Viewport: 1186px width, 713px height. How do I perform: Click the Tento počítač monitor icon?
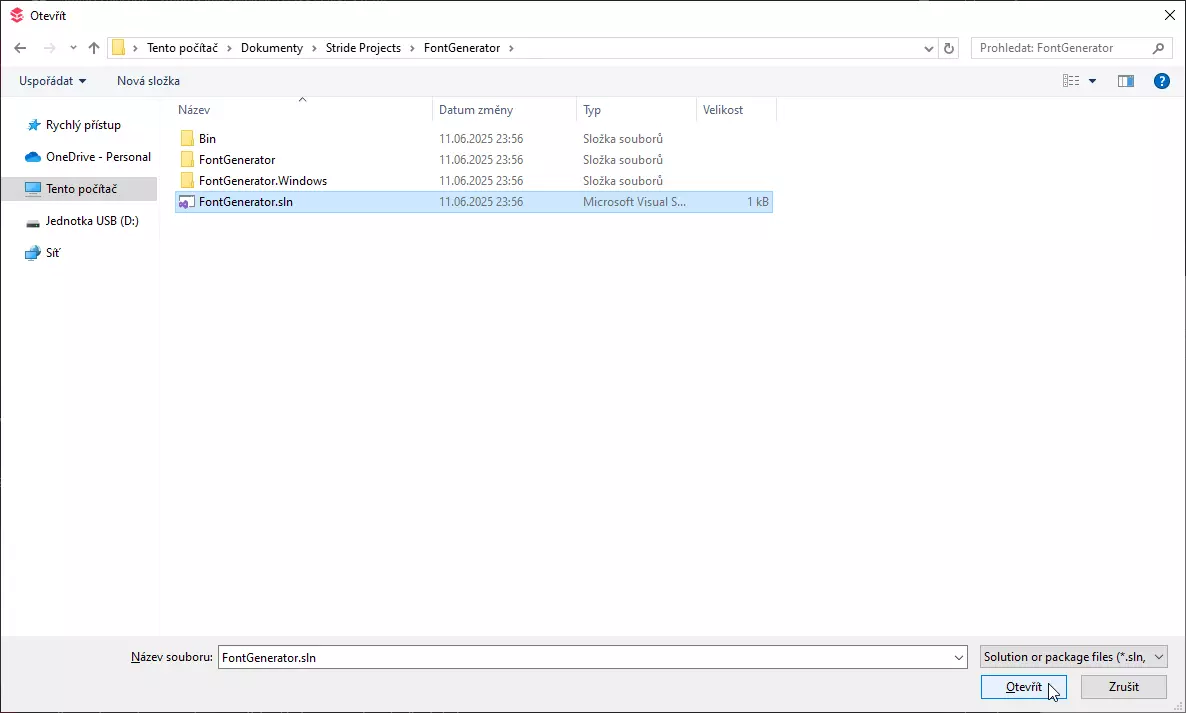click(33, 189)
